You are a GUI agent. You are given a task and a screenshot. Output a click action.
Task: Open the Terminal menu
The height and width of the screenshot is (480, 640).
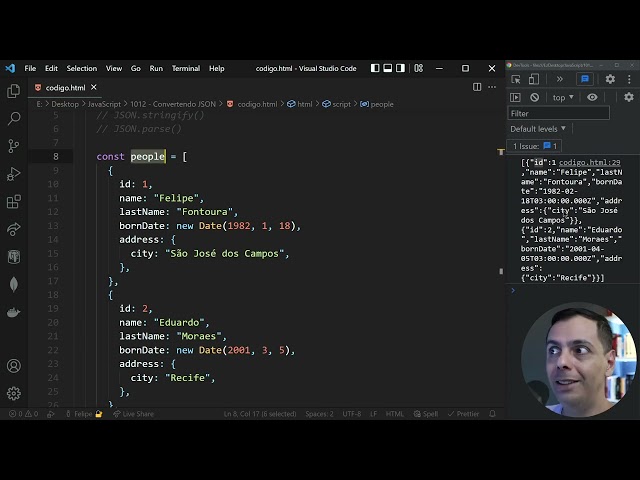click(186, 68)
